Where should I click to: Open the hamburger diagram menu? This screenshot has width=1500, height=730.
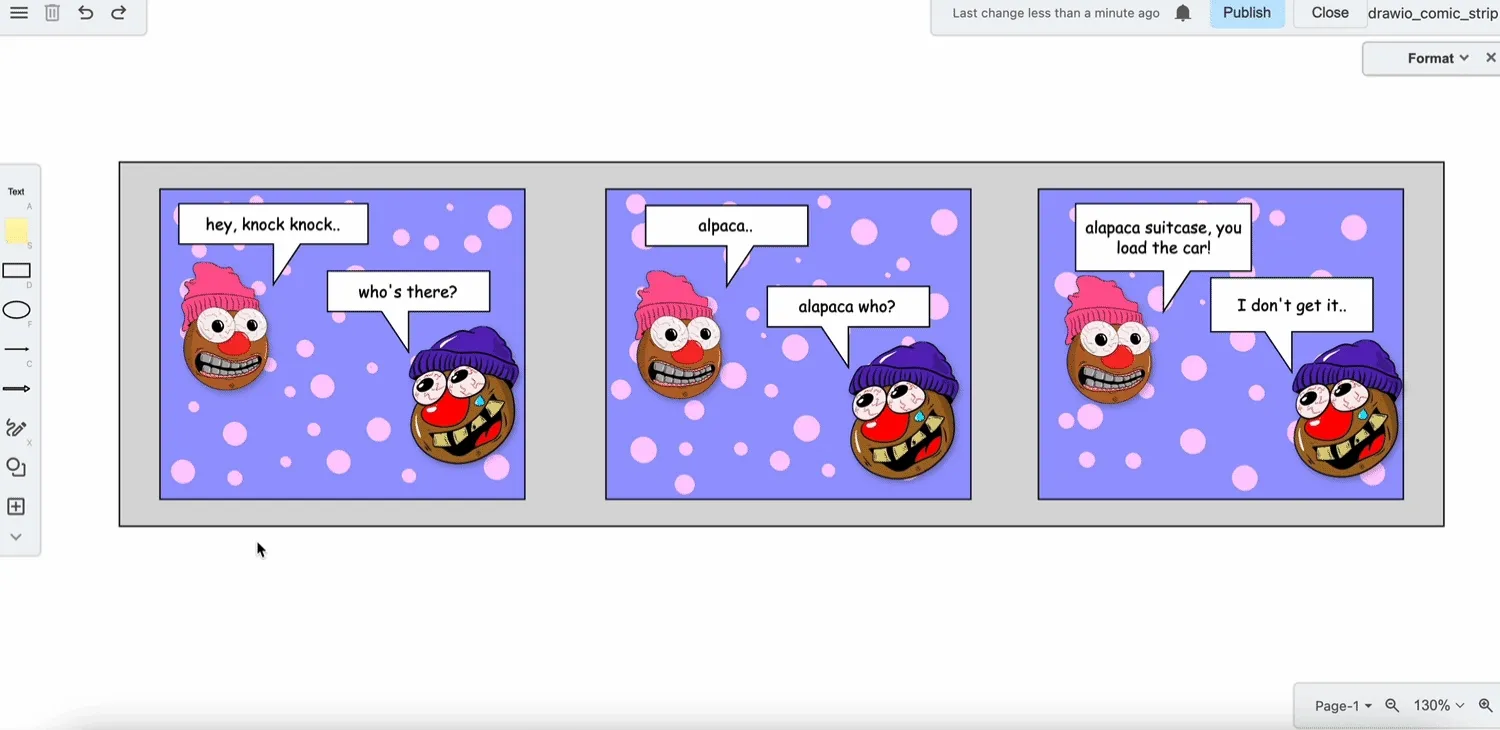(x=18, y=13)
